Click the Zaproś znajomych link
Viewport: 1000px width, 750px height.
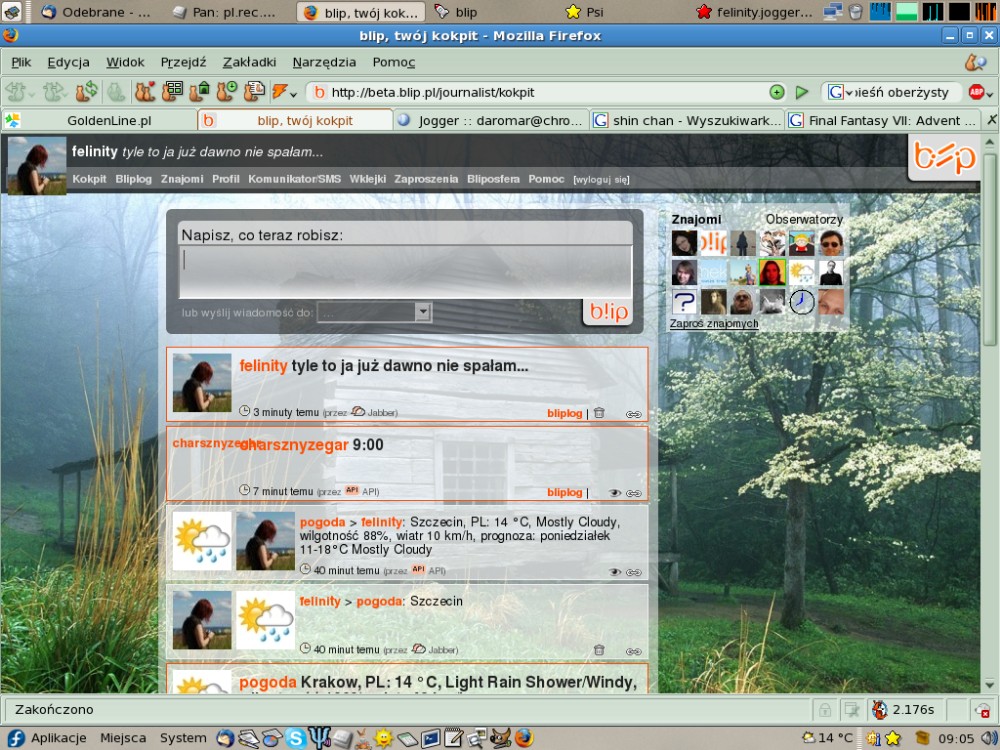[x=713, y=324]
